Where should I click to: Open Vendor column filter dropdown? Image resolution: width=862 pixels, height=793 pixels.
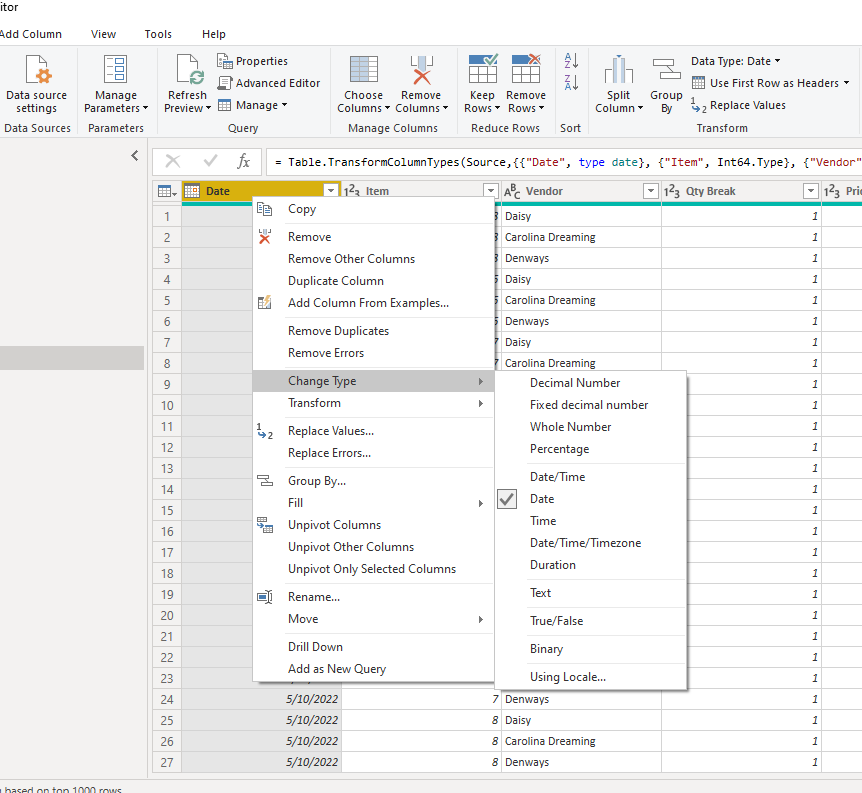(x=650, y=191)
